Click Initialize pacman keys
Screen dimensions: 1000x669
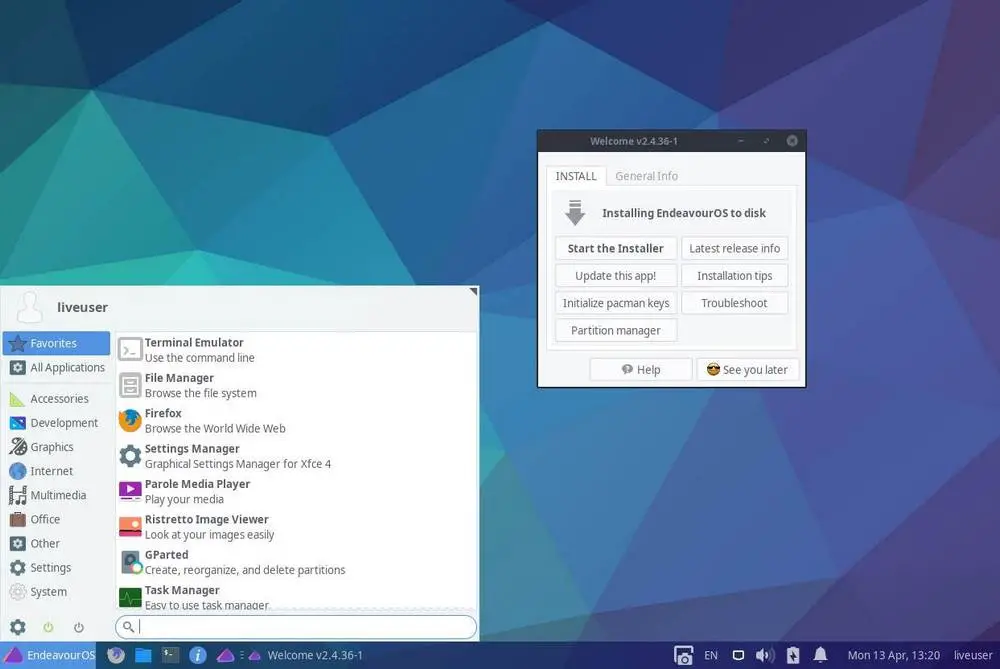[x=615, y=303]
